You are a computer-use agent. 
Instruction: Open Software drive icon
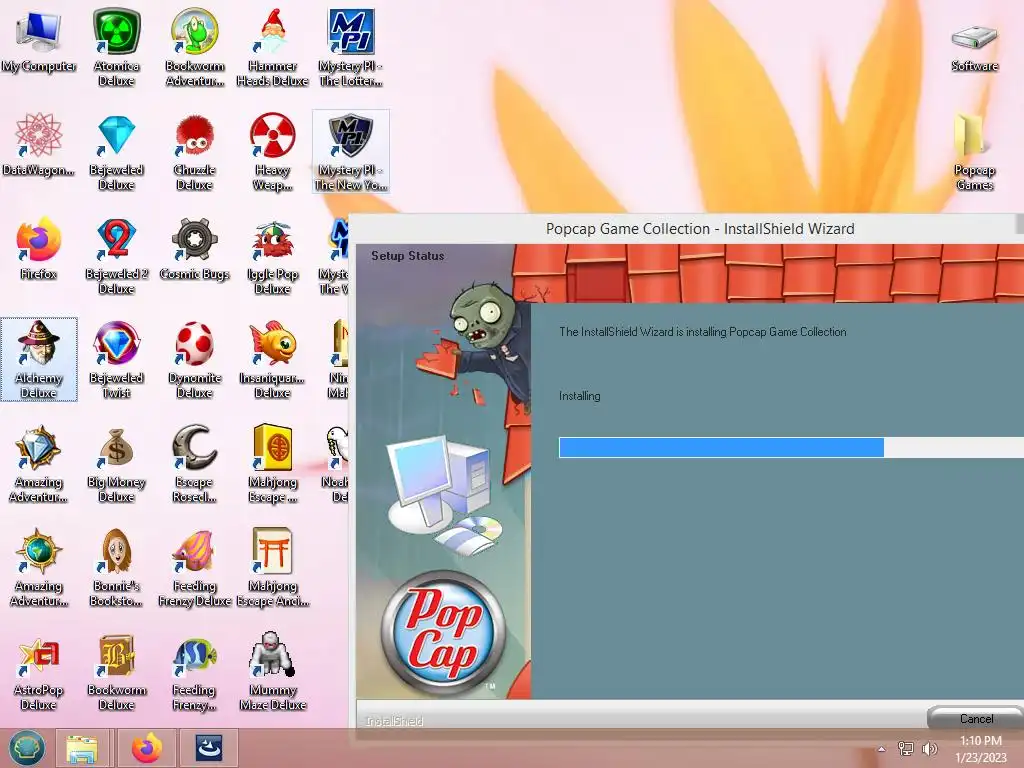point(974,47)
